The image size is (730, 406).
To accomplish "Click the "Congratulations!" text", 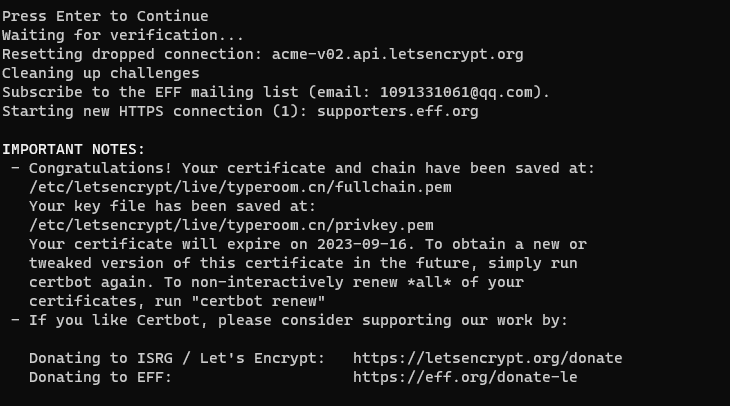I will click(101, 169).
